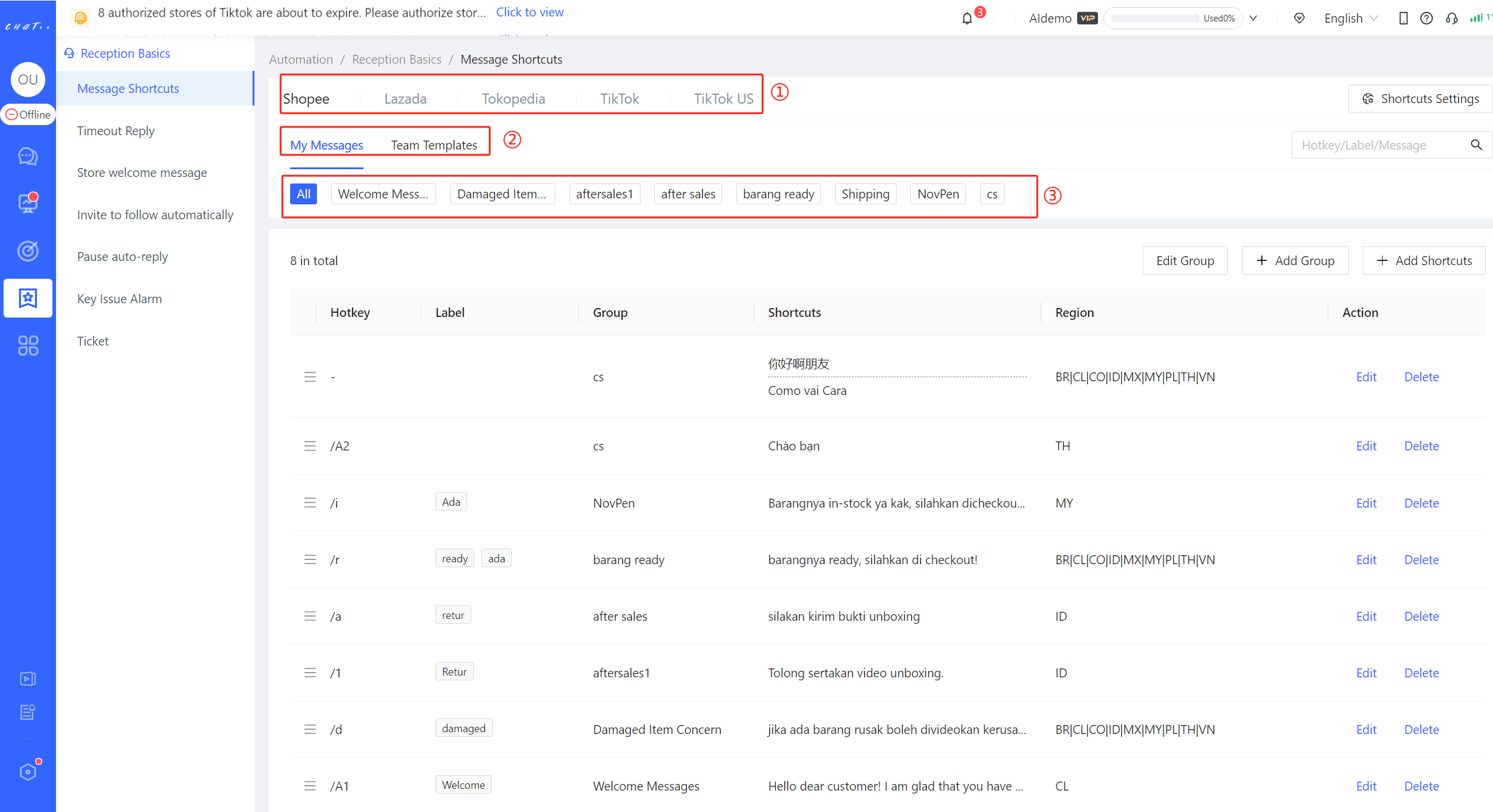Open the English language dropdown
This screenshot has width=1493, height=812.
pyautogui.click(x=1350, y=18)
